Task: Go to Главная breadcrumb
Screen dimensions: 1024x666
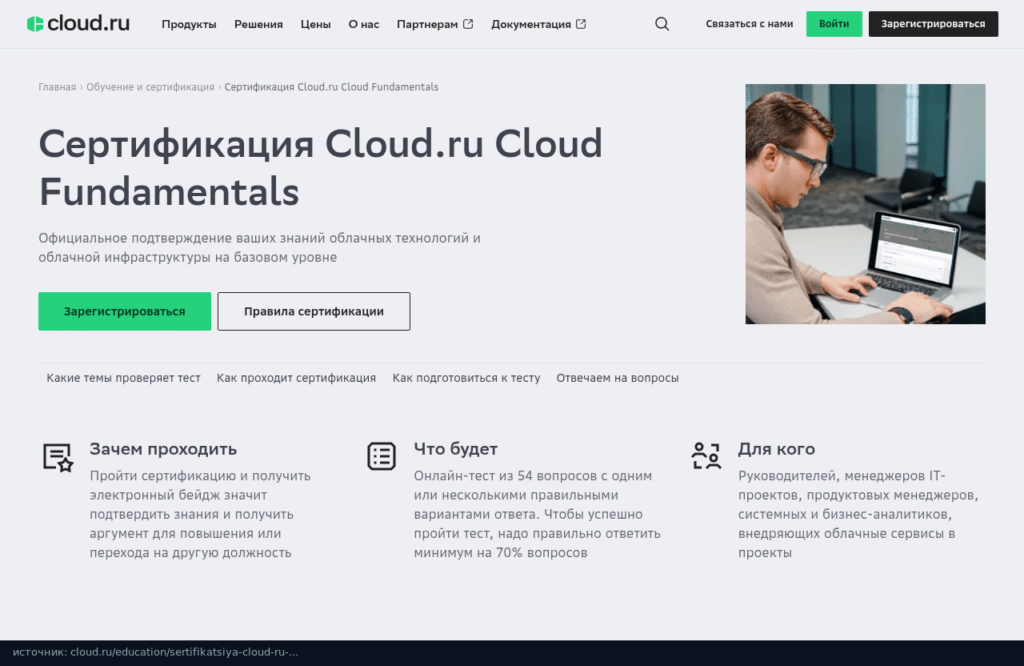Action: 57,87
